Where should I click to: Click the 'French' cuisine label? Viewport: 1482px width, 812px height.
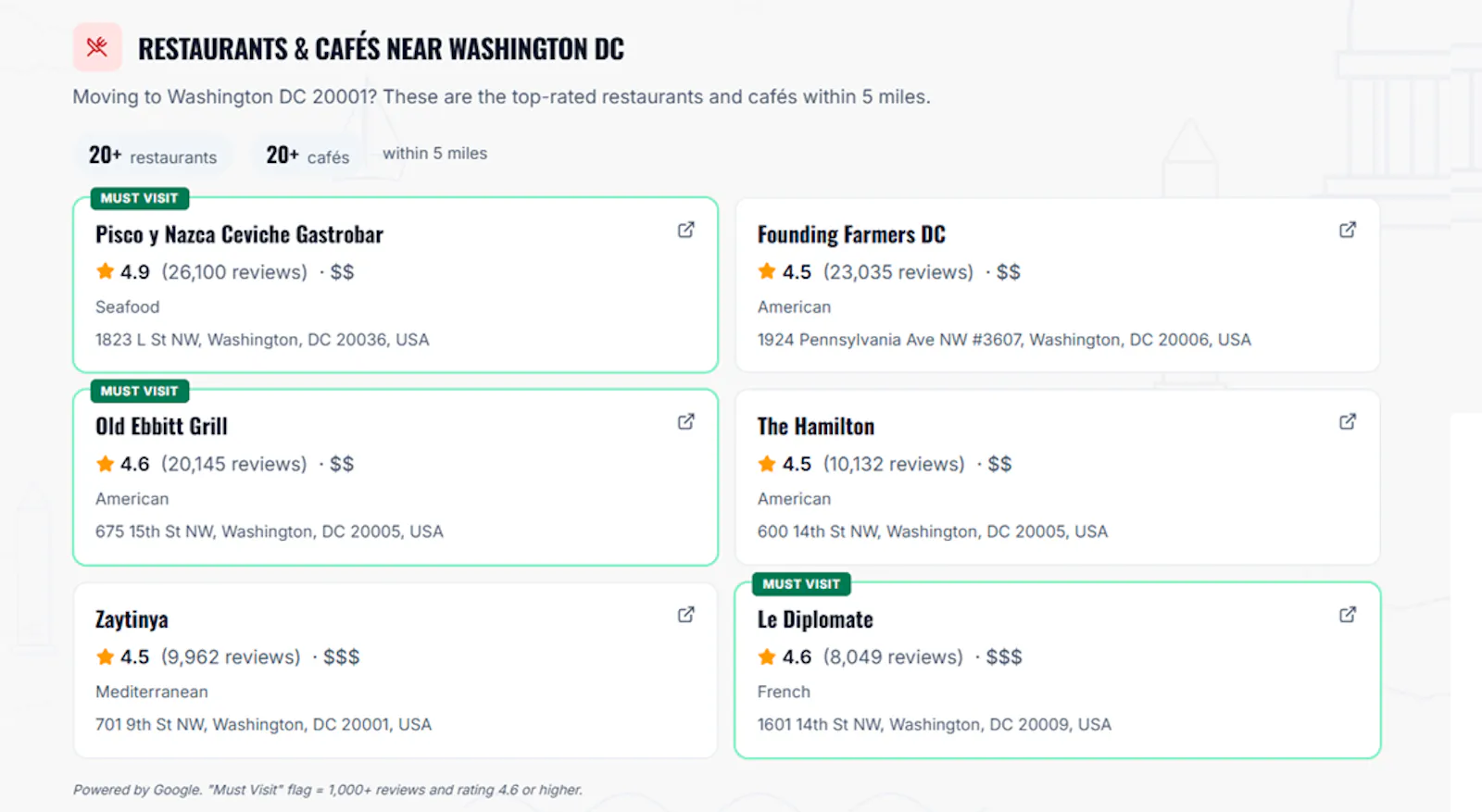(784, 692)
